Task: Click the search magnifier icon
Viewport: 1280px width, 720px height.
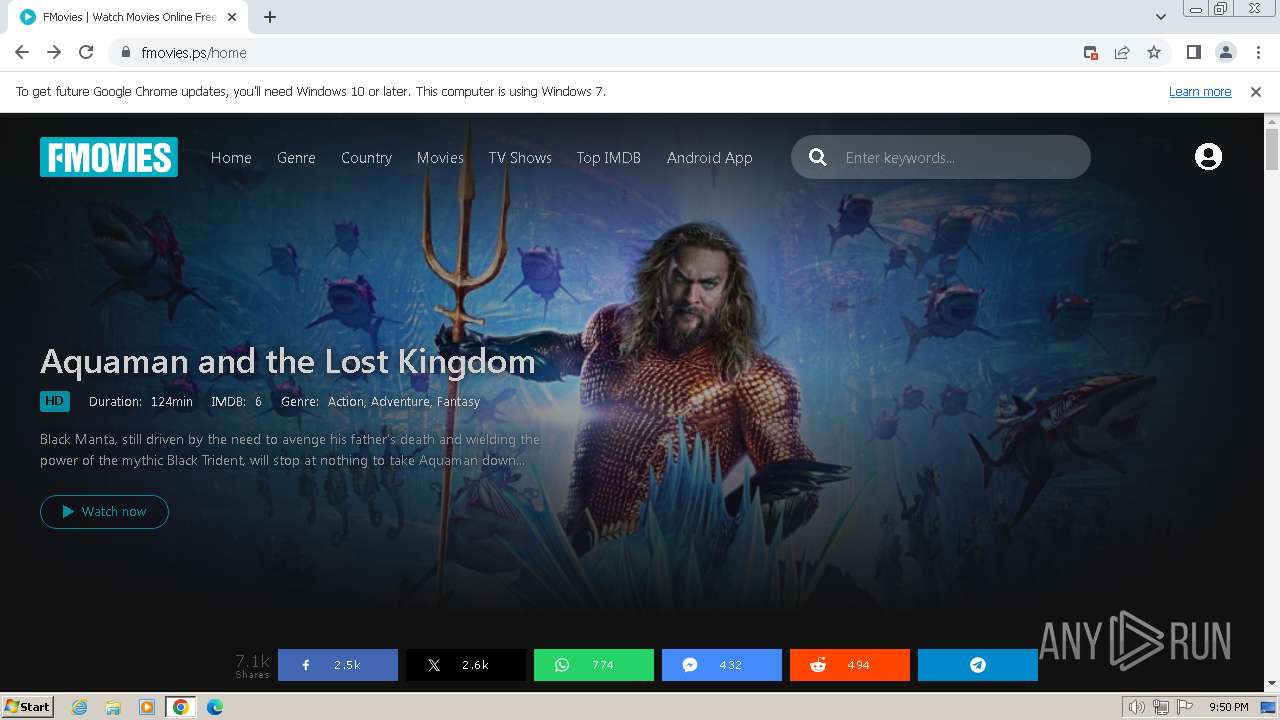Action: [818, 157]
